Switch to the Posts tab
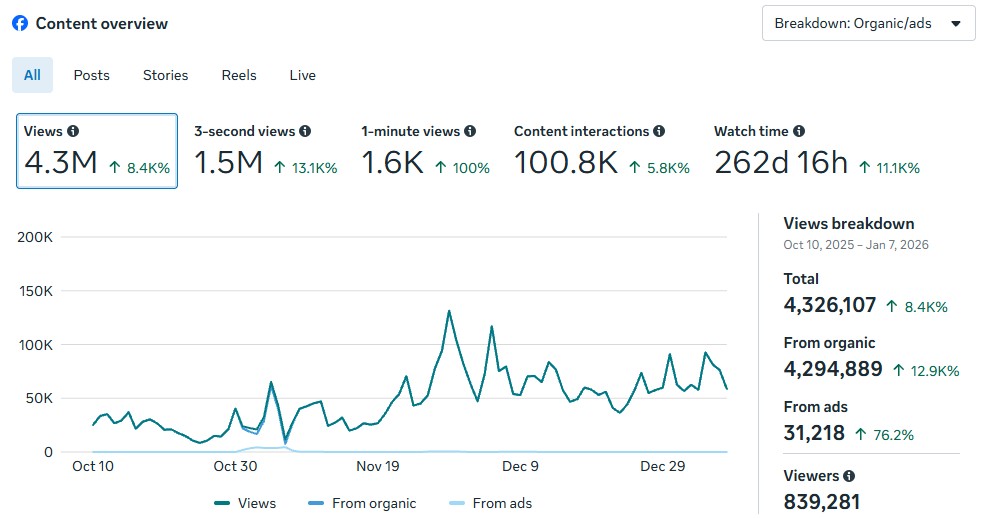This screenshot has height=518, width=985. pyautogui.click(x=92, y=75)
